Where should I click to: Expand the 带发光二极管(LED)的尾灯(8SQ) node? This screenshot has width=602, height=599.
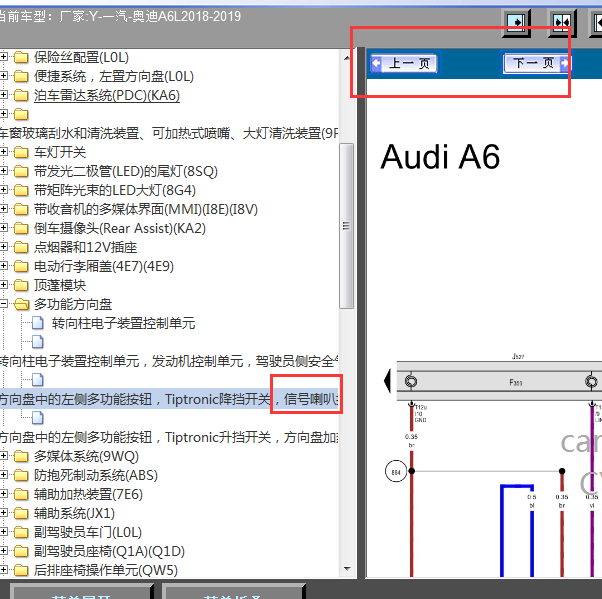[x=3, y=171]
